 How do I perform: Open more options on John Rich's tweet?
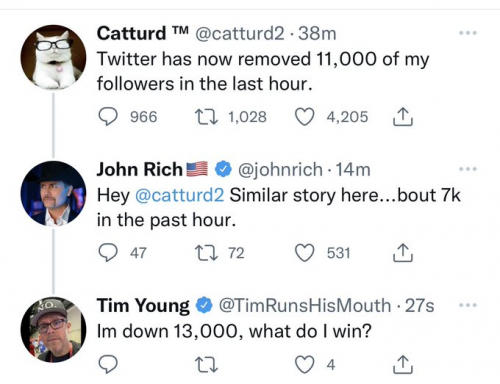point(468,169)
